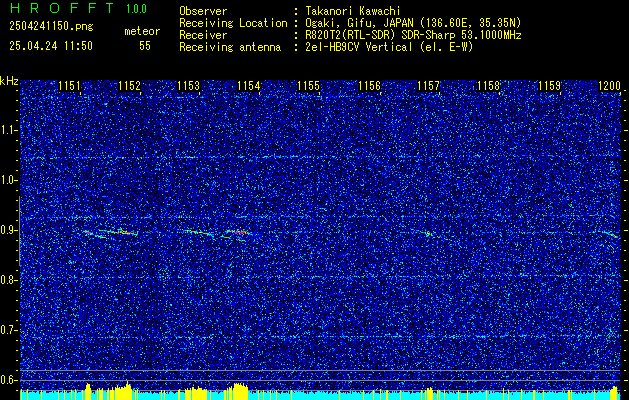Viewport: 629px width, 400px height.
Task: Click the 0.6 kHz axis label
Action: (8, 380)
